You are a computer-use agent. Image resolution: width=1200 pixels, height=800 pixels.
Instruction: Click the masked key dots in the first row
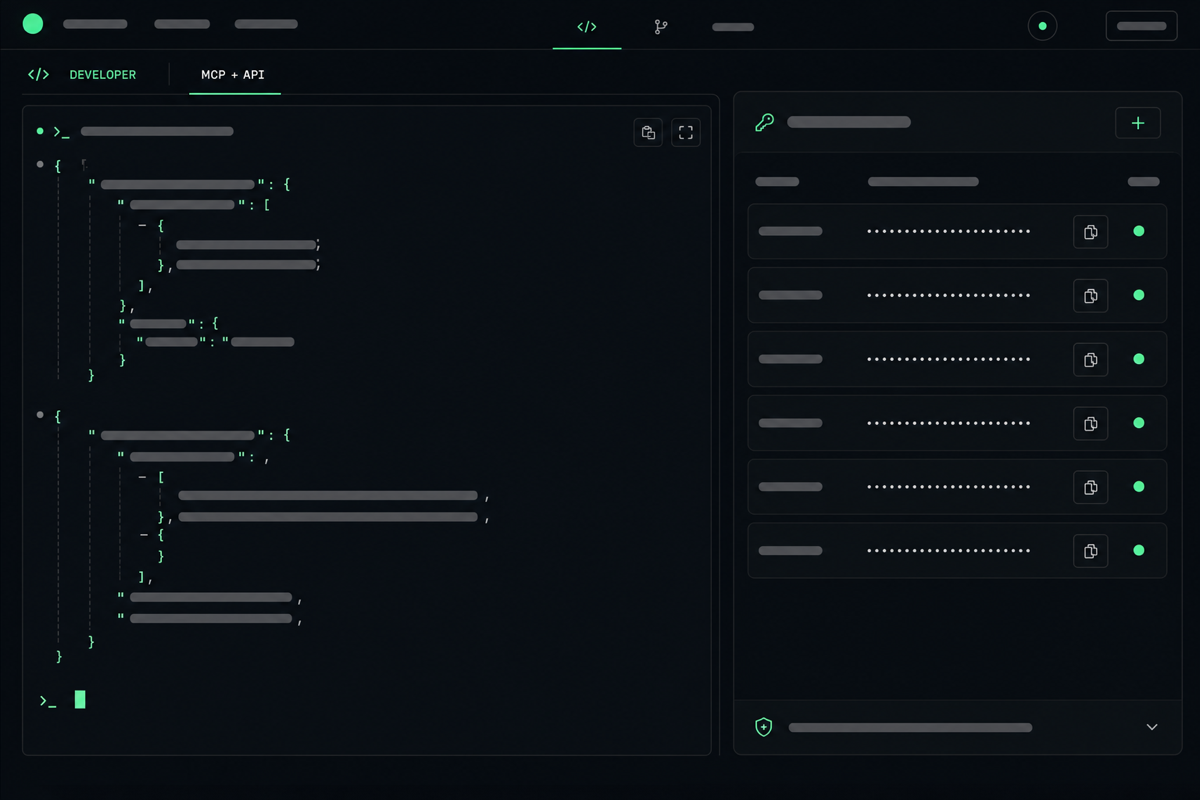click(949, 231)
